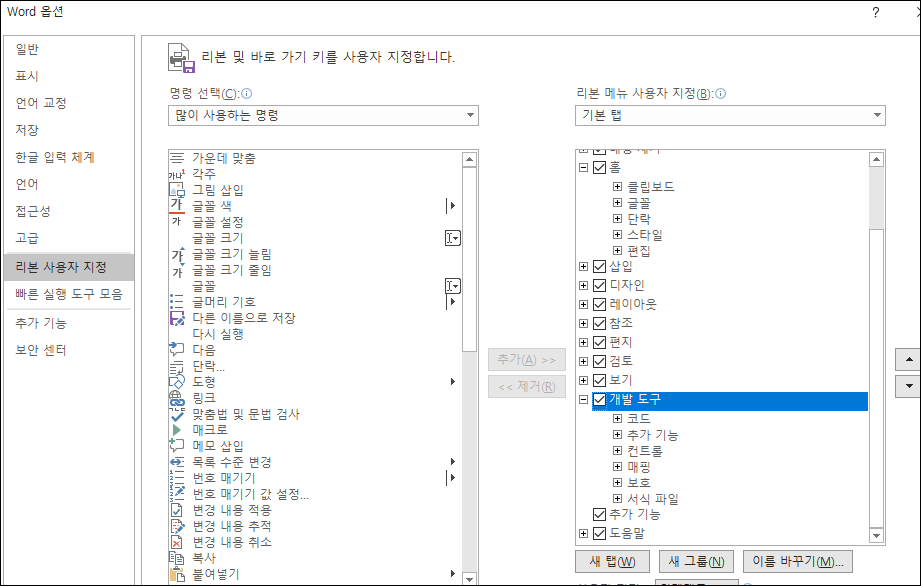Click the 글머리 기호 bullets icon
The height and width of the screenshot is (586, 921).
tap(177, 302)
